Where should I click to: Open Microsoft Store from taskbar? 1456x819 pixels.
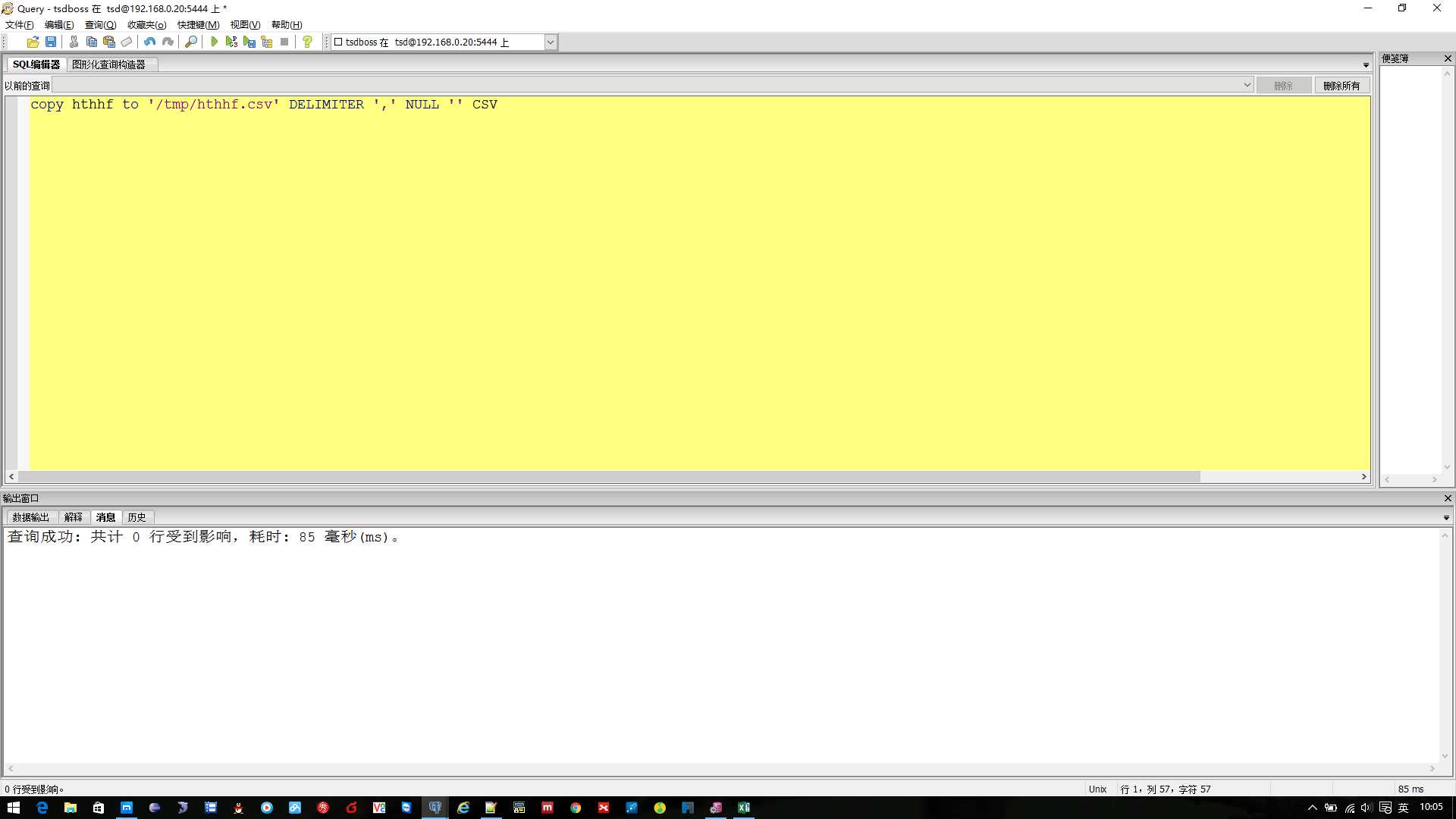coord(98,808)
